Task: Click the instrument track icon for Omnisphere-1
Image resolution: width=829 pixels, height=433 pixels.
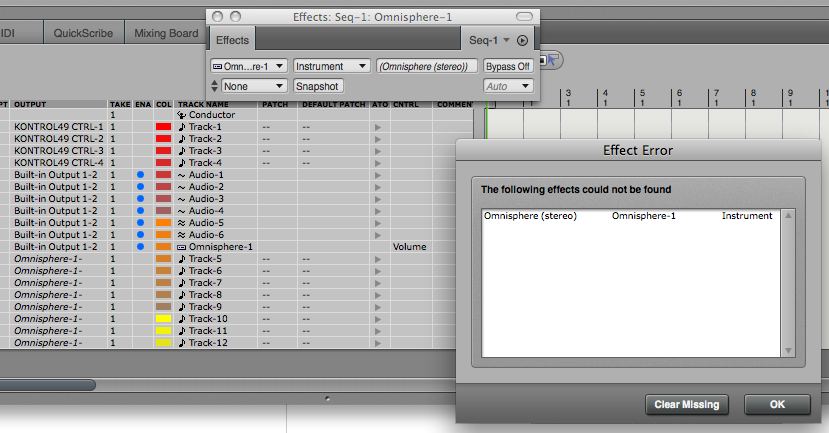Action: (181, 247)
